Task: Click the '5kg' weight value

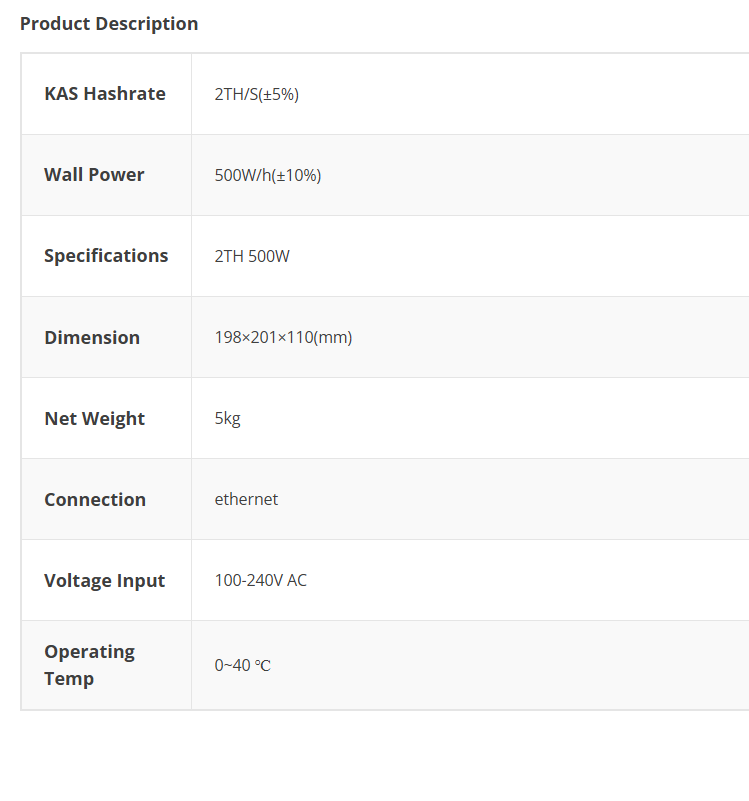Action: (x=227, y=419)
